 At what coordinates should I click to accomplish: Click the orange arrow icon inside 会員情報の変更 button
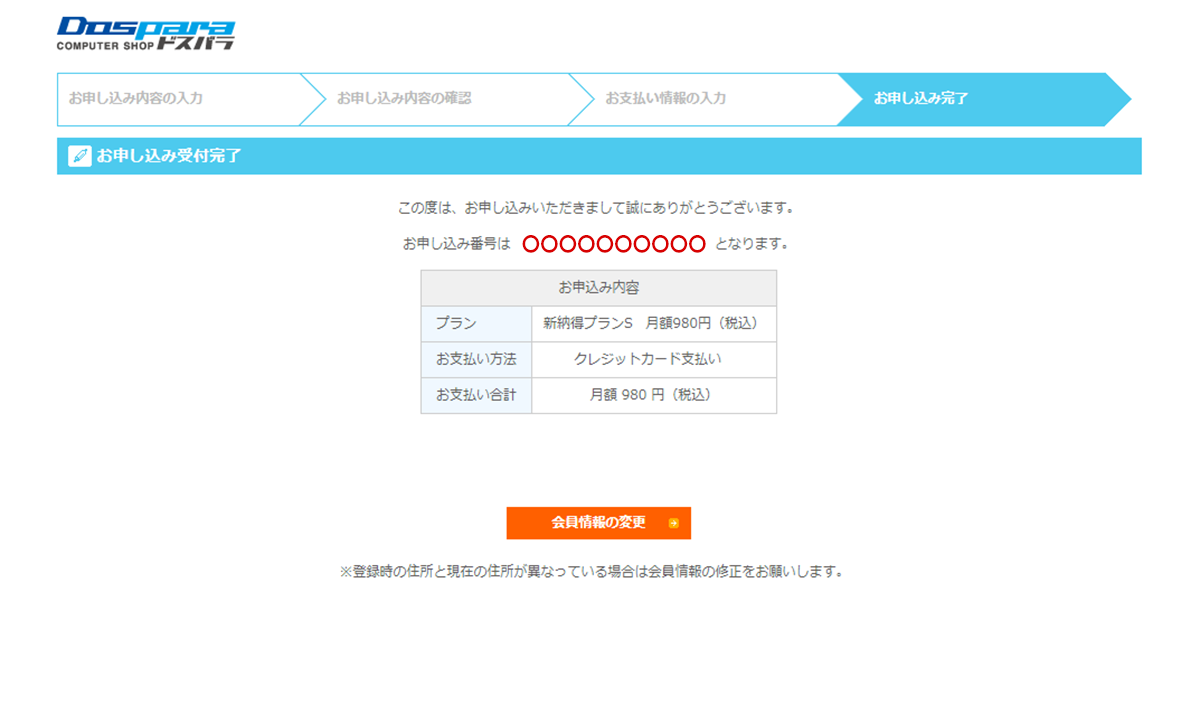click(x=674, y=523)
